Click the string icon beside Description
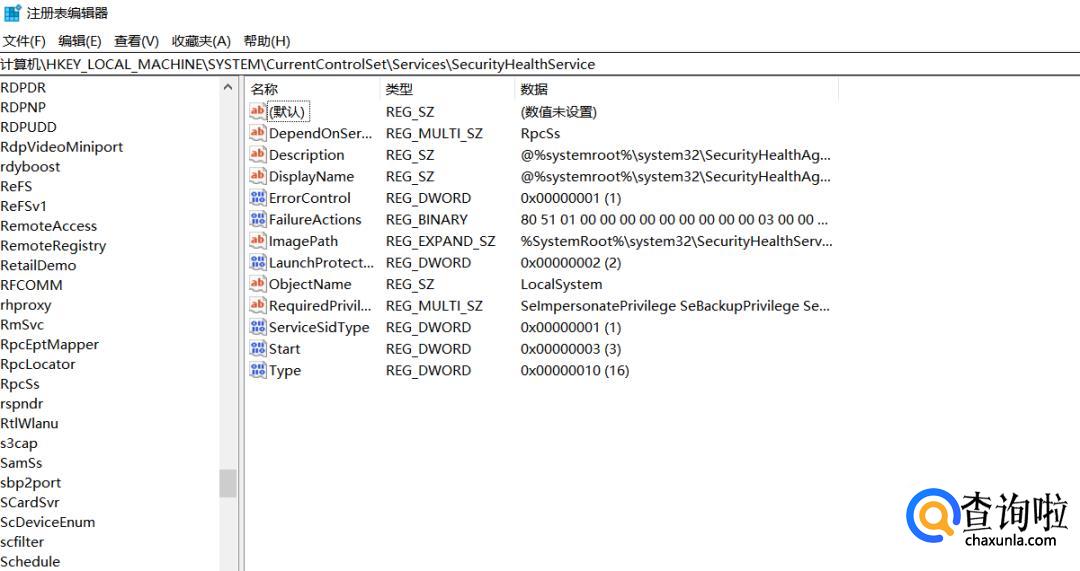1080x571 pixels. click(258, 154)
